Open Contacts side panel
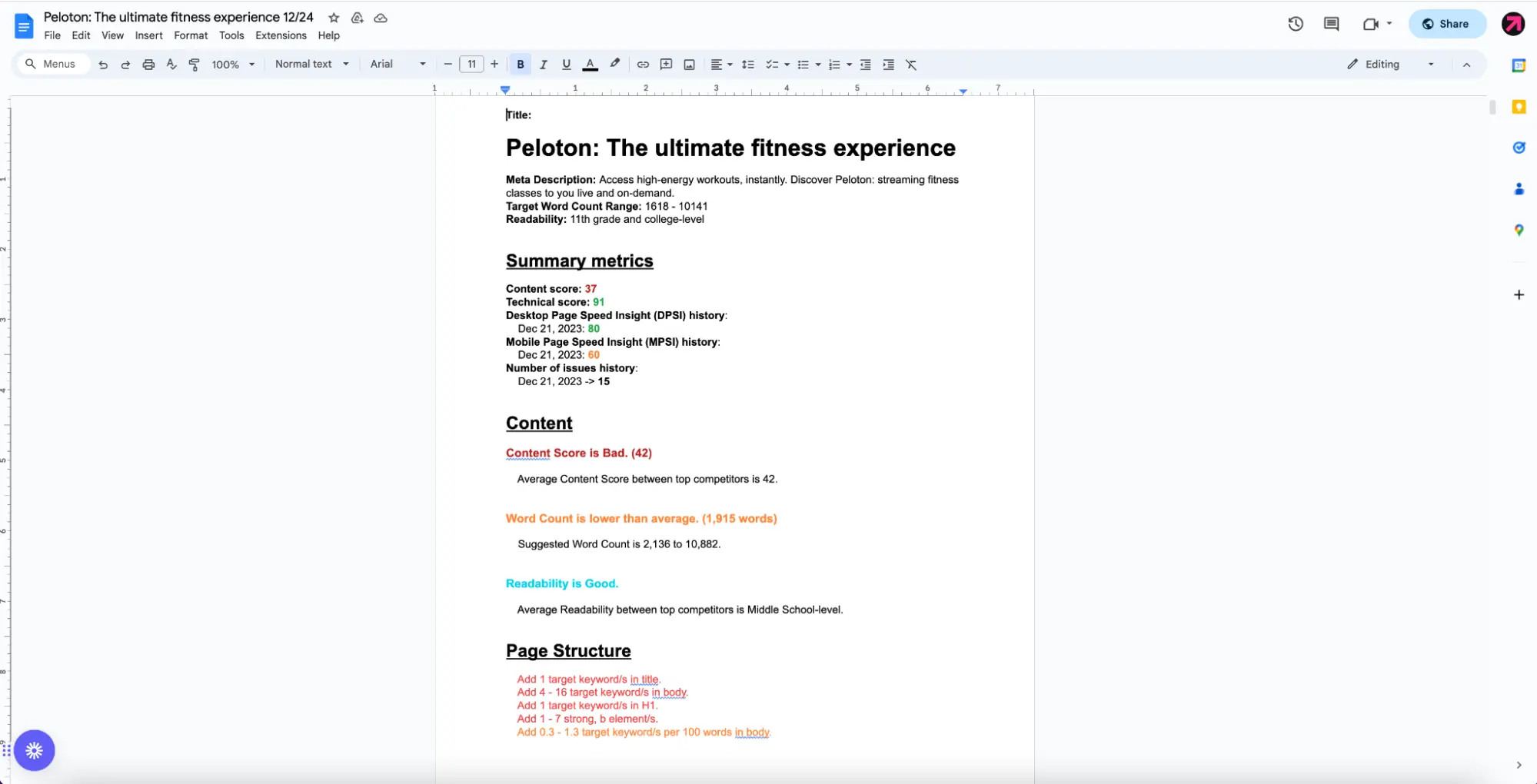 coord(1519,189)
